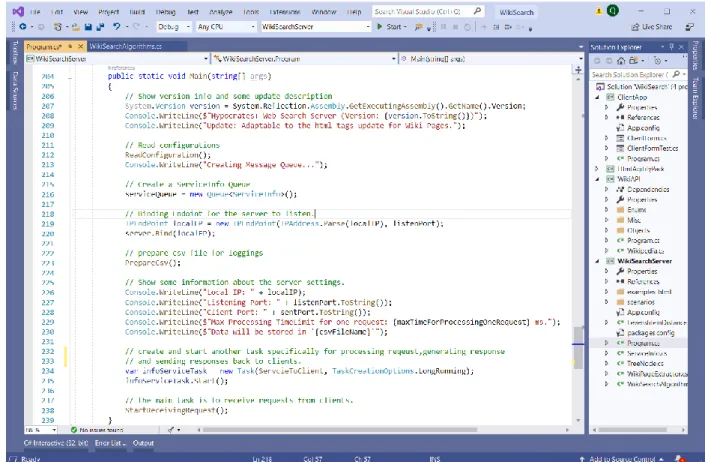Open the WikiSearchServer project navigation dropdown
This screenshot has height=462, width=705.
[x=117, y=59]
